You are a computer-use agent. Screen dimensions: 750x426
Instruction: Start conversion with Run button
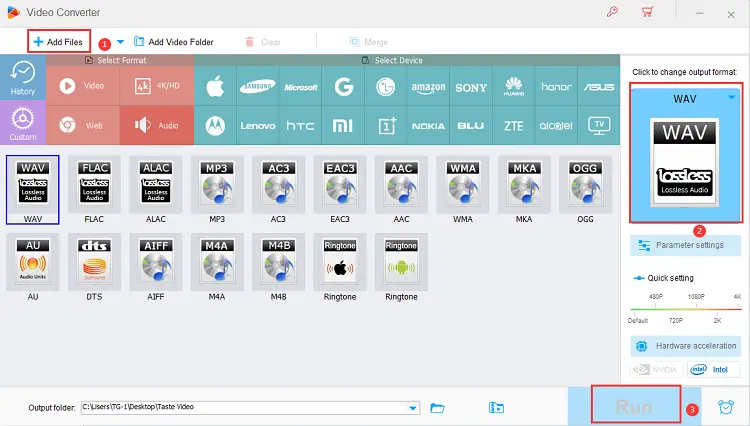[635, 405]
